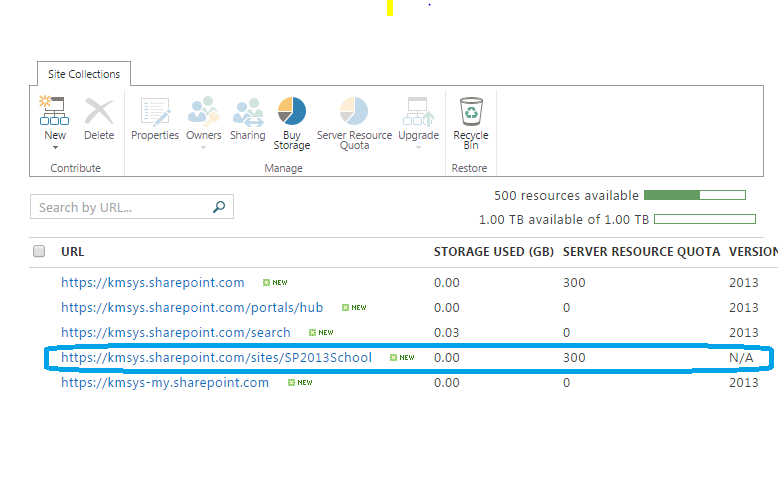
Task: Open the kmsys-my.sharepoint.com link
Action: click(165, 383)
